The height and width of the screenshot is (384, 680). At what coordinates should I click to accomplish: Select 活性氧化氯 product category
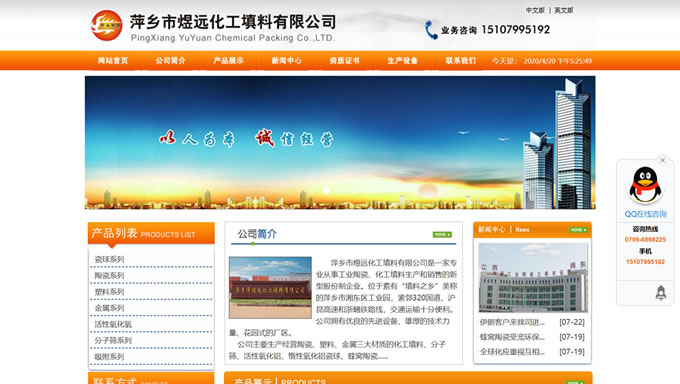(113, 324)
